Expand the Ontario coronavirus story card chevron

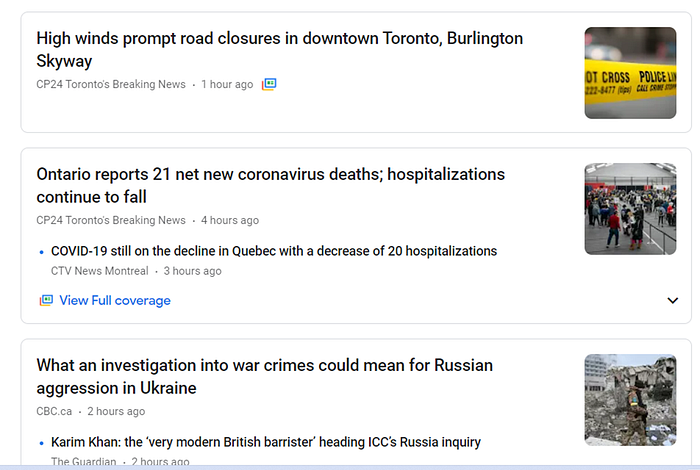click(x=672, y=300)
